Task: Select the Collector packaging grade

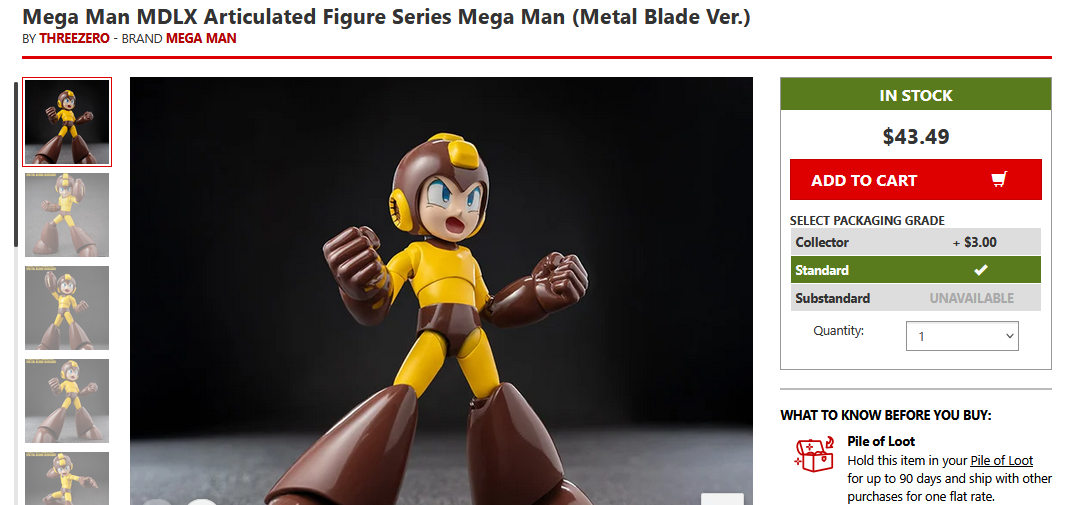Action: (x=916, y=242)
